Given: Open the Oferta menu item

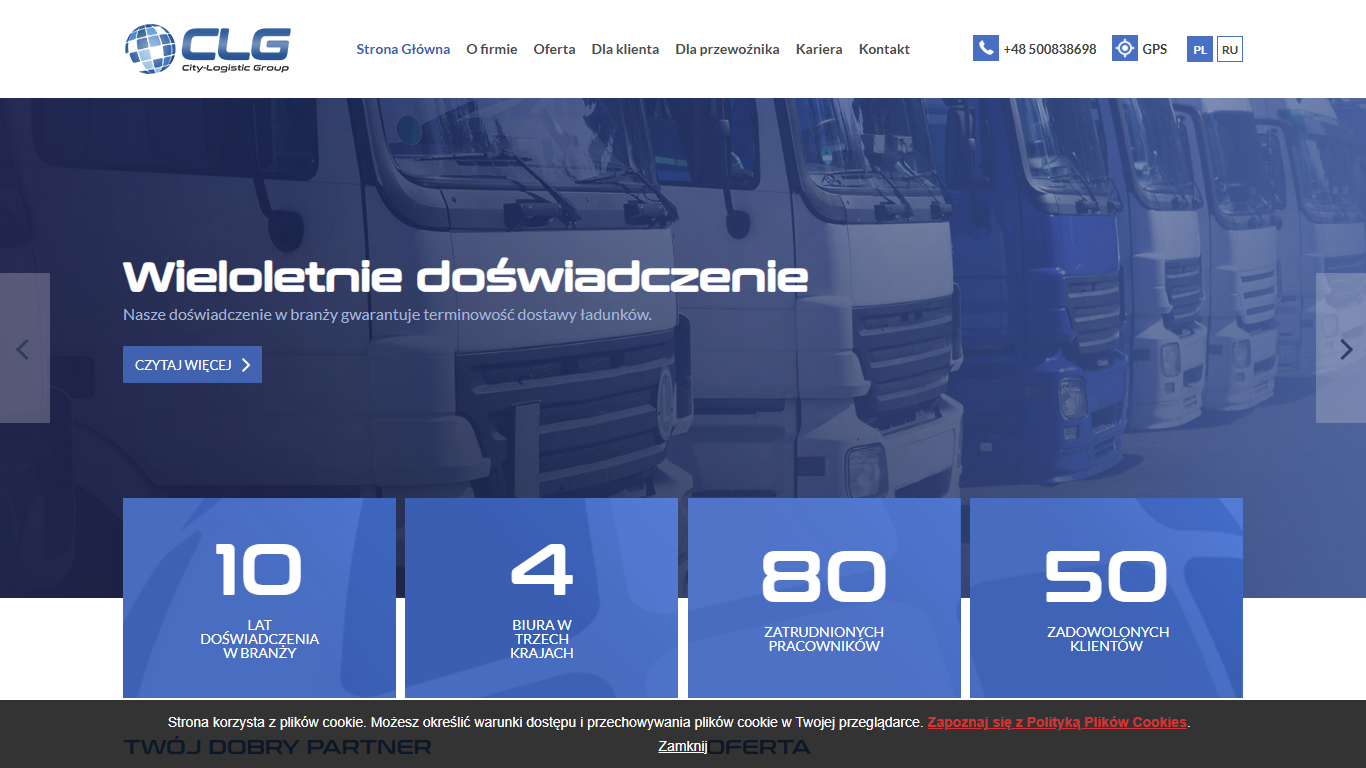Looking at the screenshot, I should pyautogui.click(x=554, y=49).
